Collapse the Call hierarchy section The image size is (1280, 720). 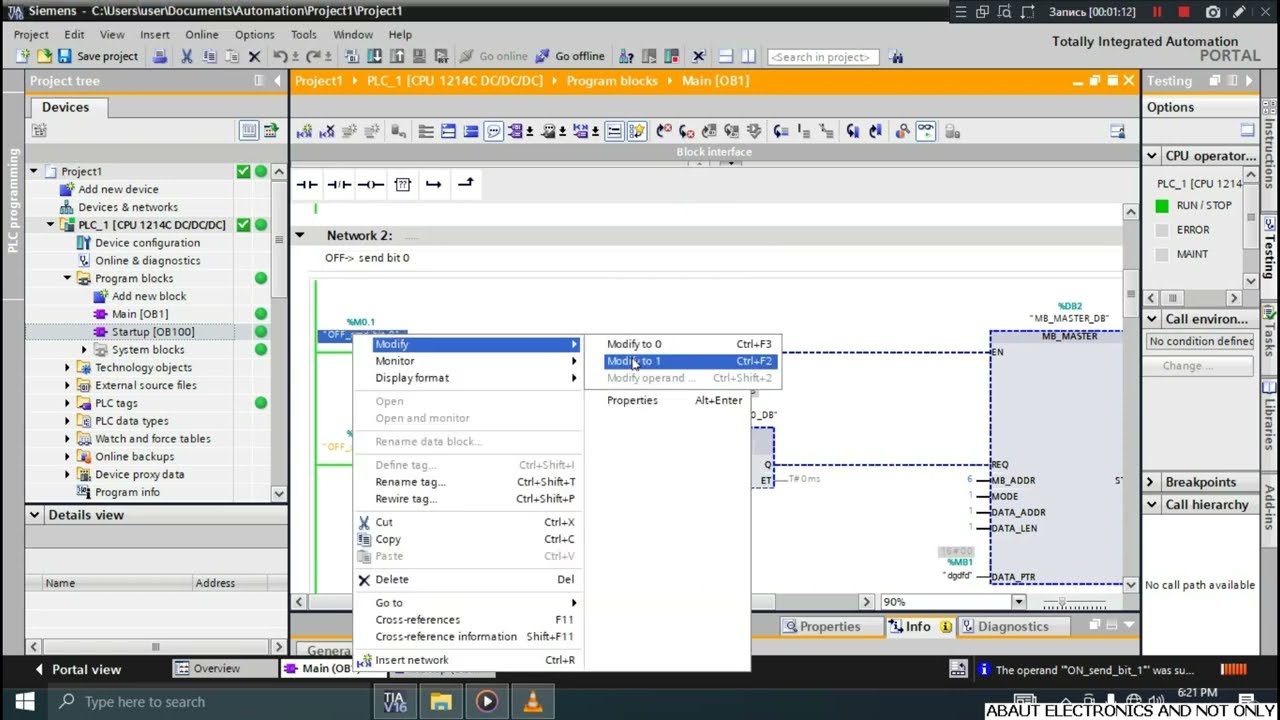click(x=1150, y=505)
